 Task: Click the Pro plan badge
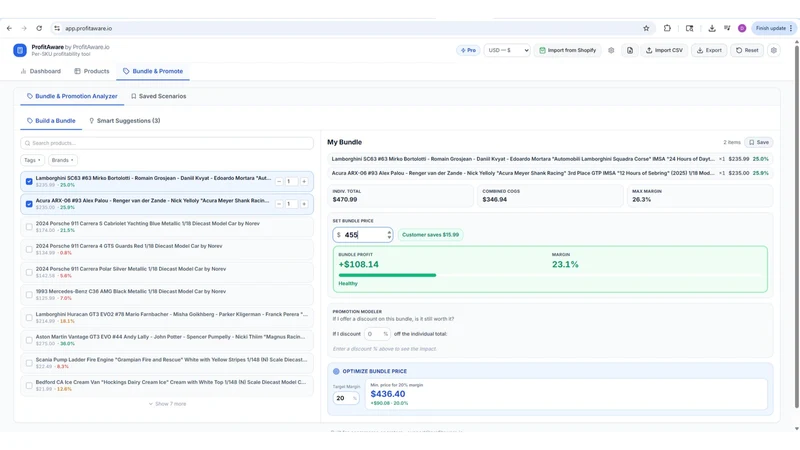[x=468, y=50]
